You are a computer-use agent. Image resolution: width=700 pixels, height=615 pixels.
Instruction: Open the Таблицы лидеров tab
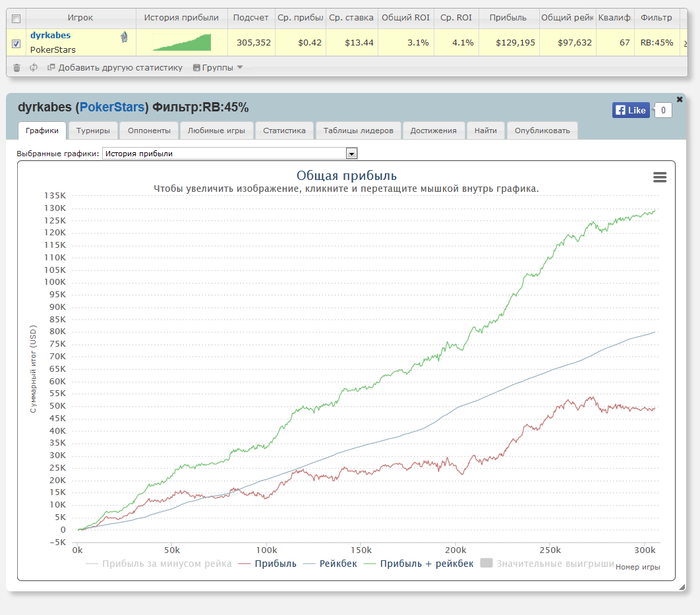pyautogui.click(x=358, y=130)
